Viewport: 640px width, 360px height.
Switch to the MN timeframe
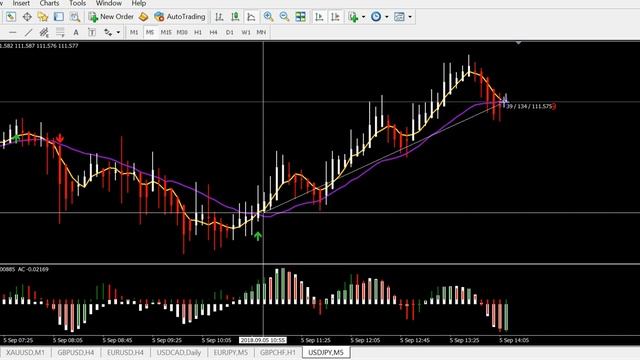(261, 32)
